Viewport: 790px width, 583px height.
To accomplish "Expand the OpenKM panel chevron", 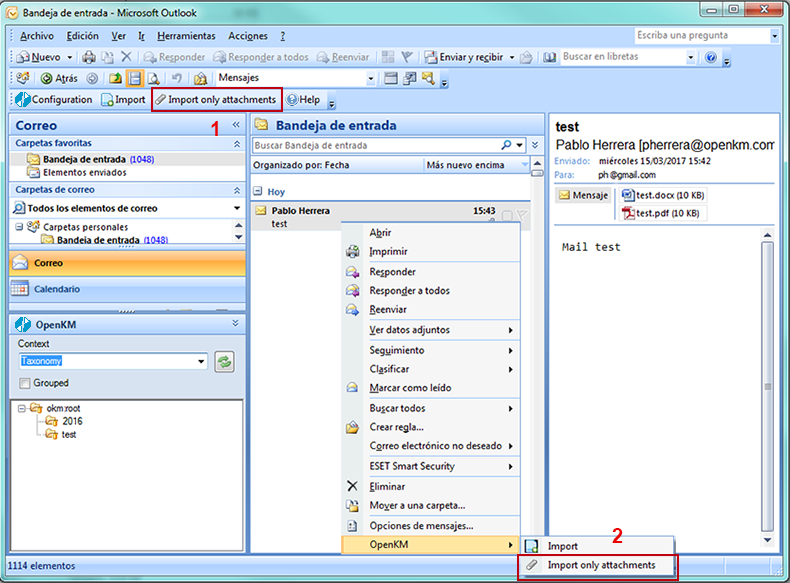I will 235,323.
